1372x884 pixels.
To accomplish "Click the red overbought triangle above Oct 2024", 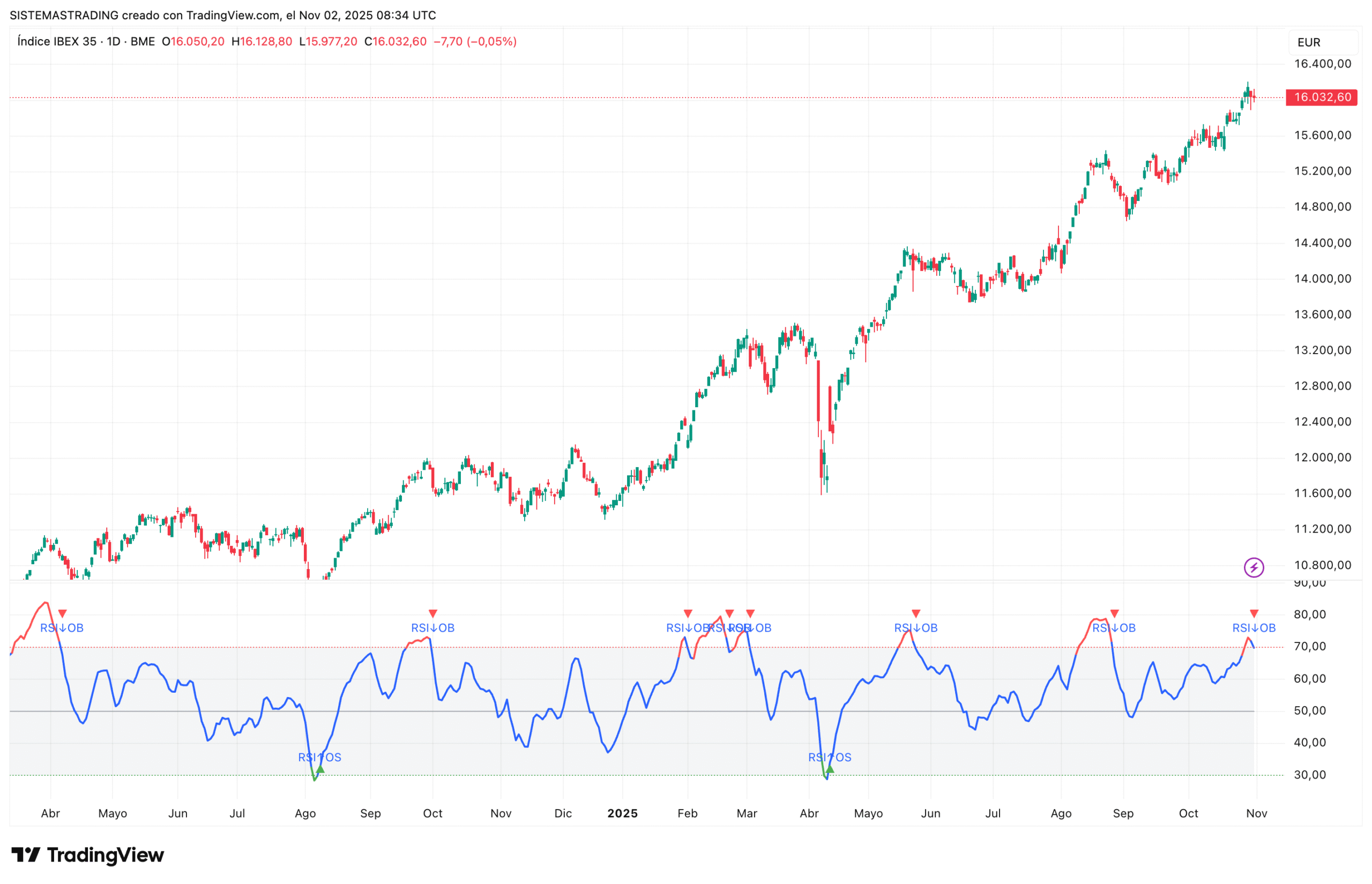I will 433,613.
